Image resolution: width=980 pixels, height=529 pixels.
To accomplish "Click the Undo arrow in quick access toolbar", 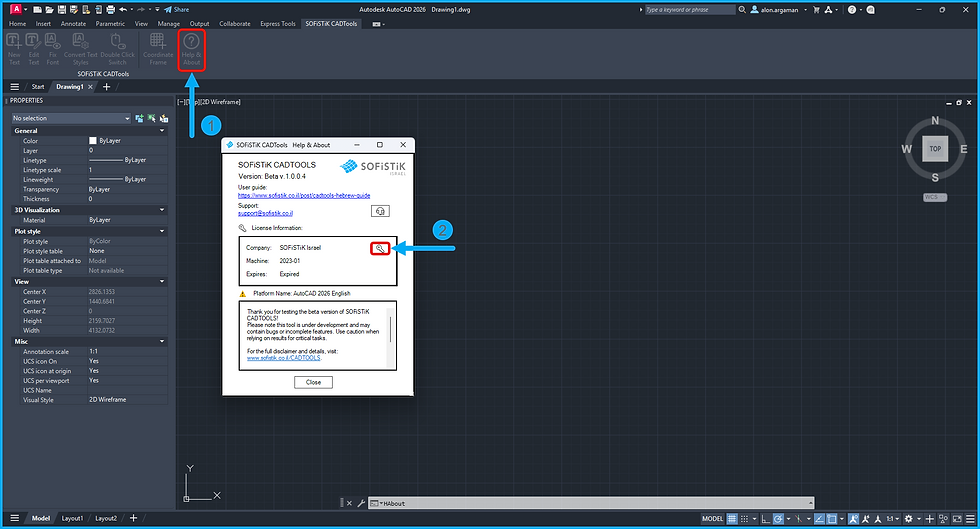I will coord(122,9).
